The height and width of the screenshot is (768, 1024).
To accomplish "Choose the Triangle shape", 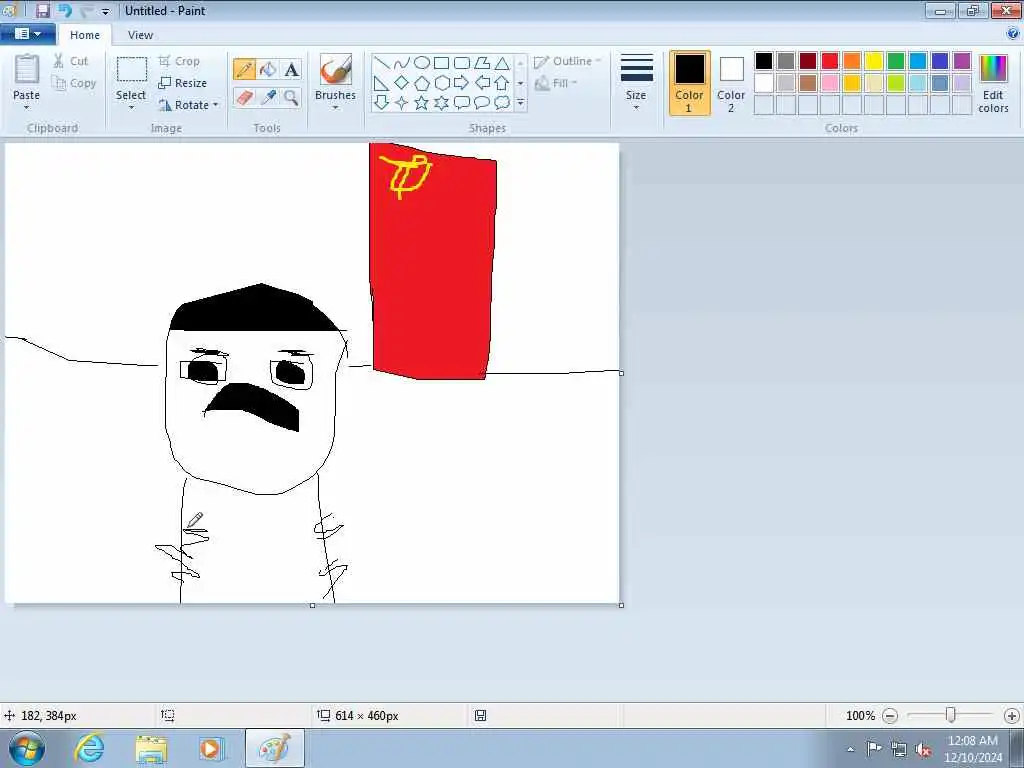I will click(x=502, y=63).
